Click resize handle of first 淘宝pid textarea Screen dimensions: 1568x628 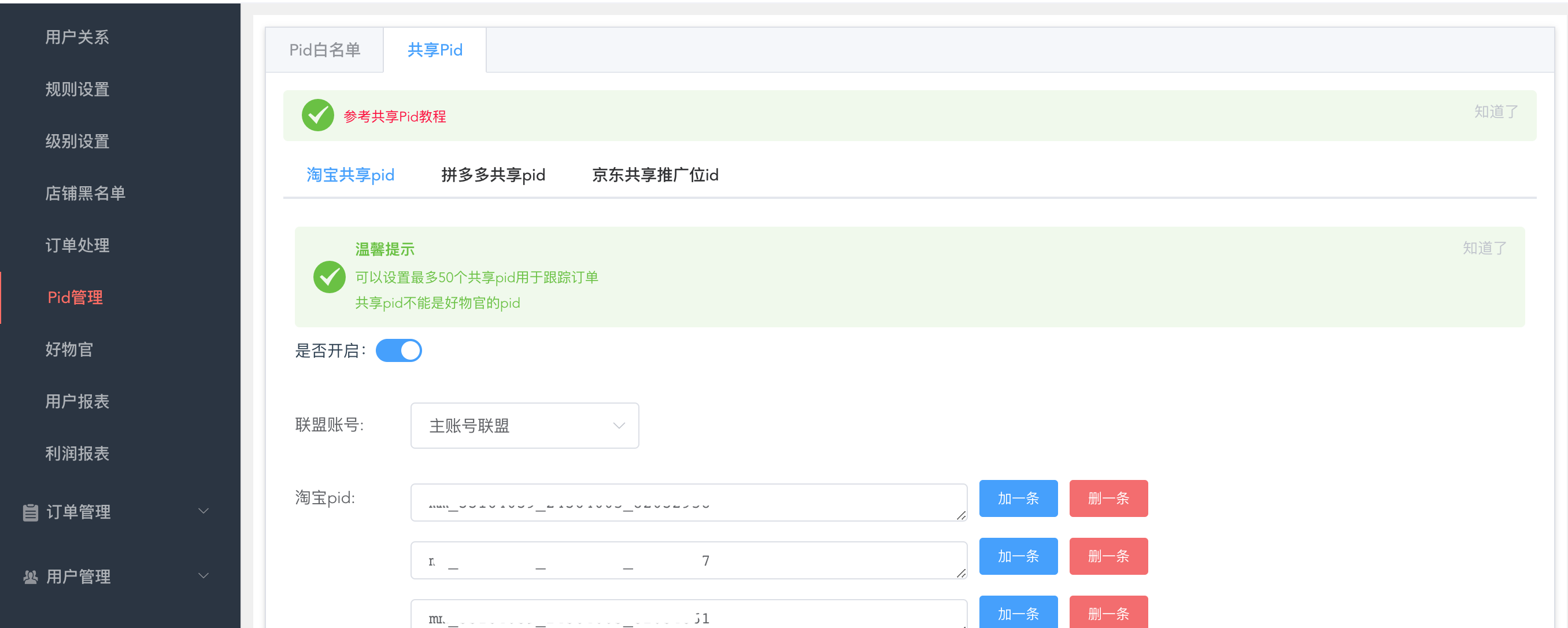pos(960,515)
